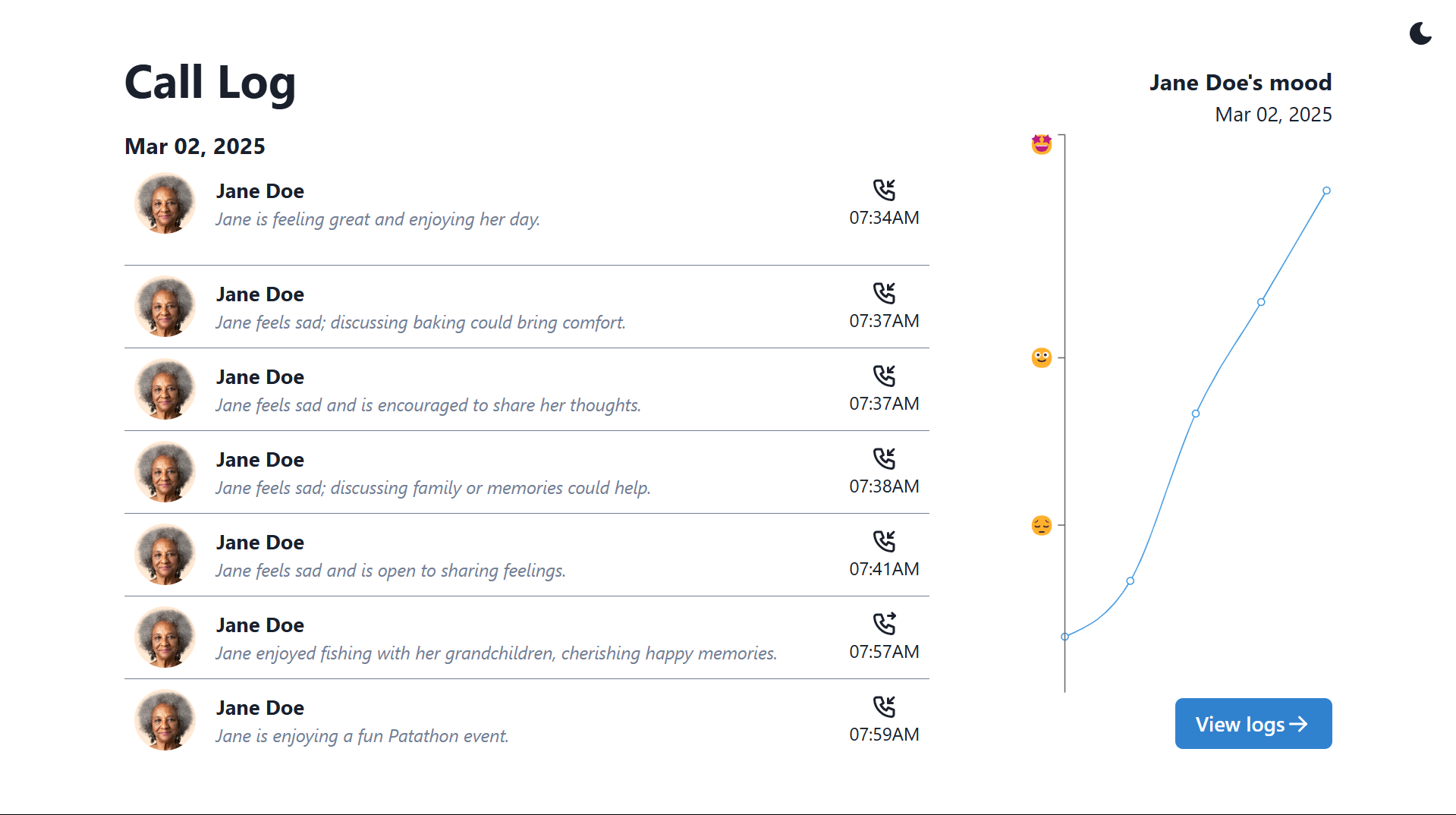Screen dimensions: 1456x815
Task: Click the incoming call icon at 07:38AM
Action: point(884,458)
